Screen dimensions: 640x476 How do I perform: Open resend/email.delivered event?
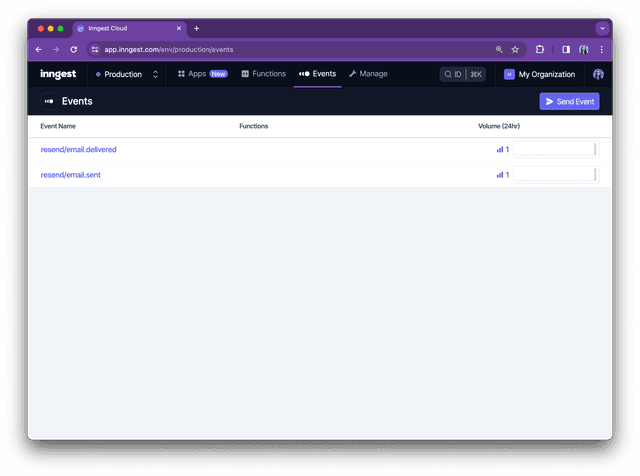coord(78,149)
